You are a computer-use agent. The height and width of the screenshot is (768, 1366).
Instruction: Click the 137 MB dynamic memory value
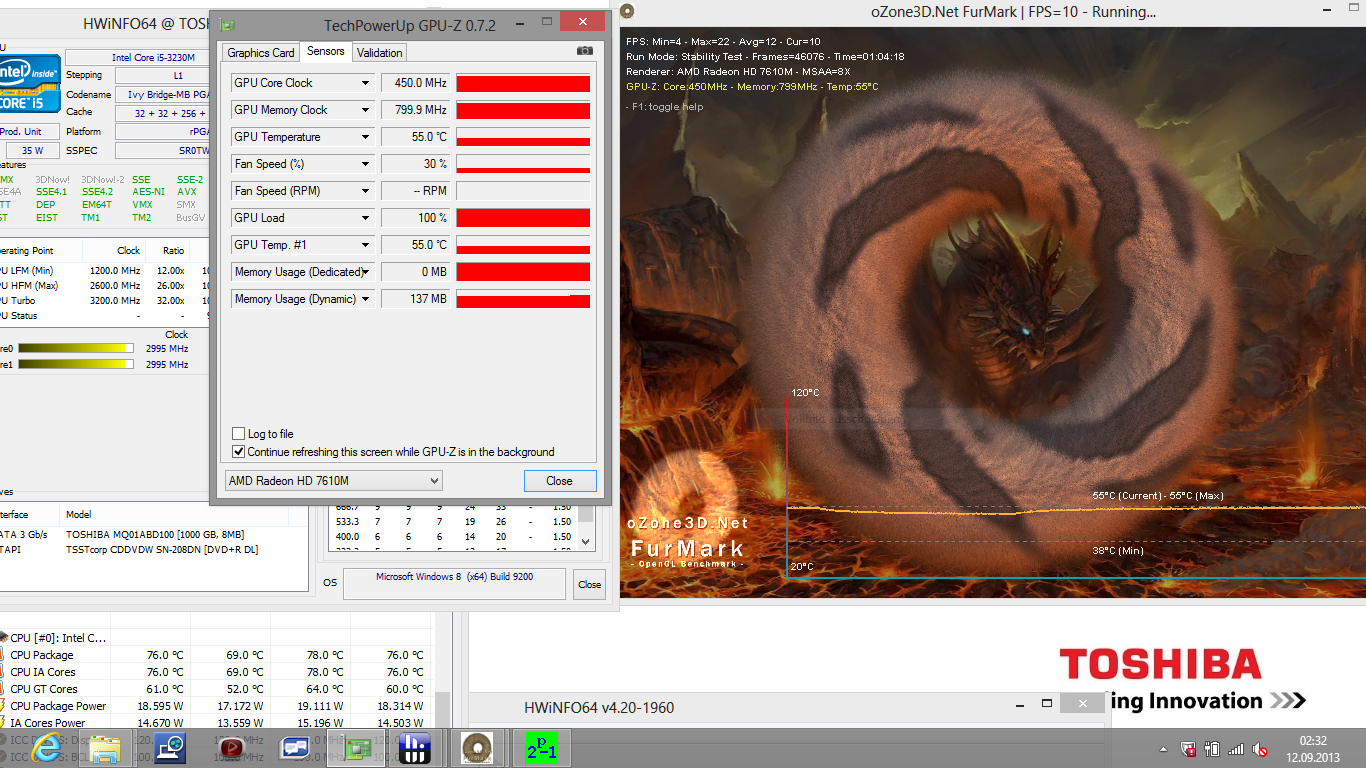coord(416,299)
